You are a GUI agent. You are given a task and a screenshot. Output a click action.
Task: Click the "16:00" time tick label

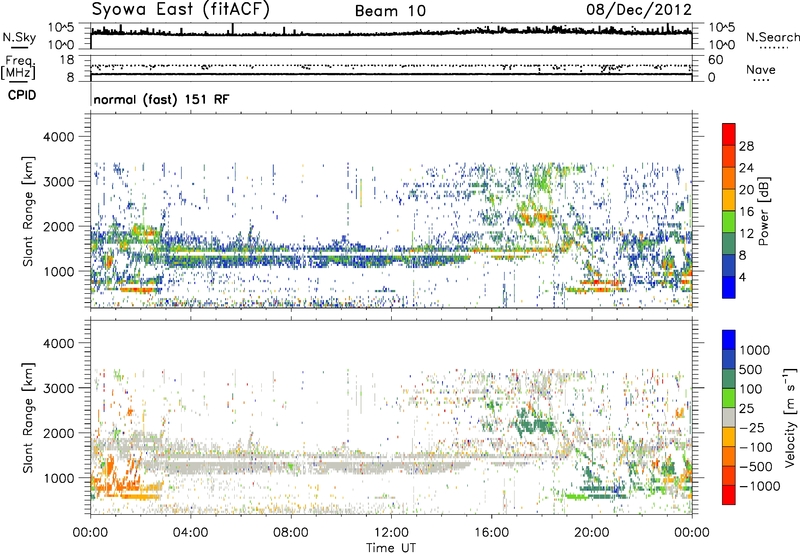pos(491,533)
